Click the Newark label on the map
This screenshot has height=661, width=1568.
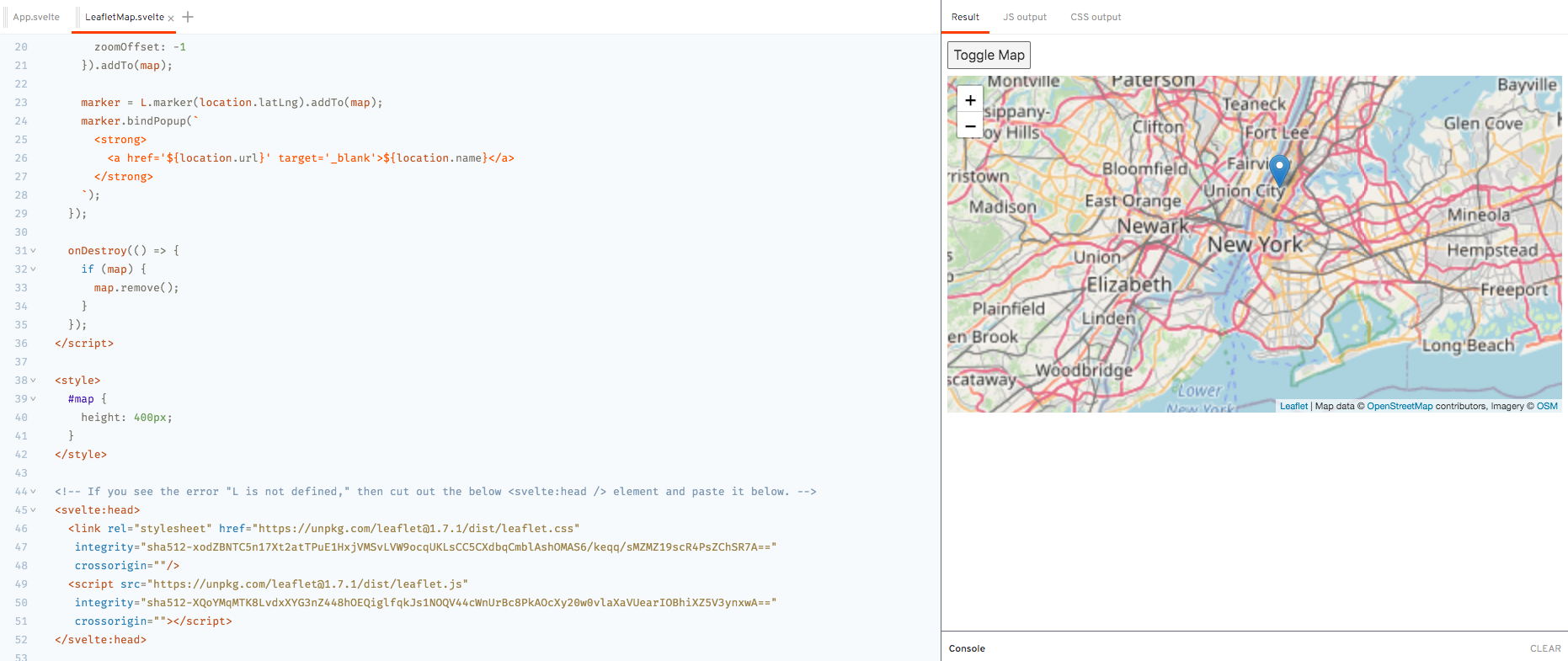[1153, 226]
